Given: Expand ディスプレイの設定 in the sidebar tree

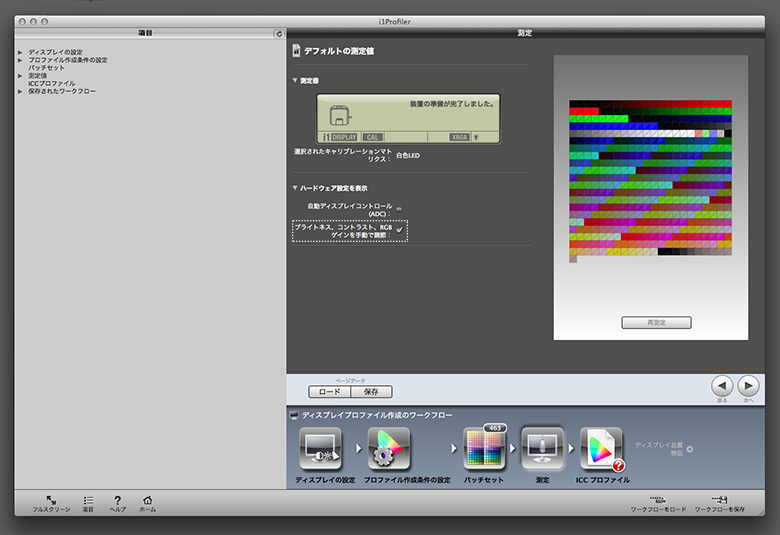Looking at the screenshot, I should click(20, 52).
